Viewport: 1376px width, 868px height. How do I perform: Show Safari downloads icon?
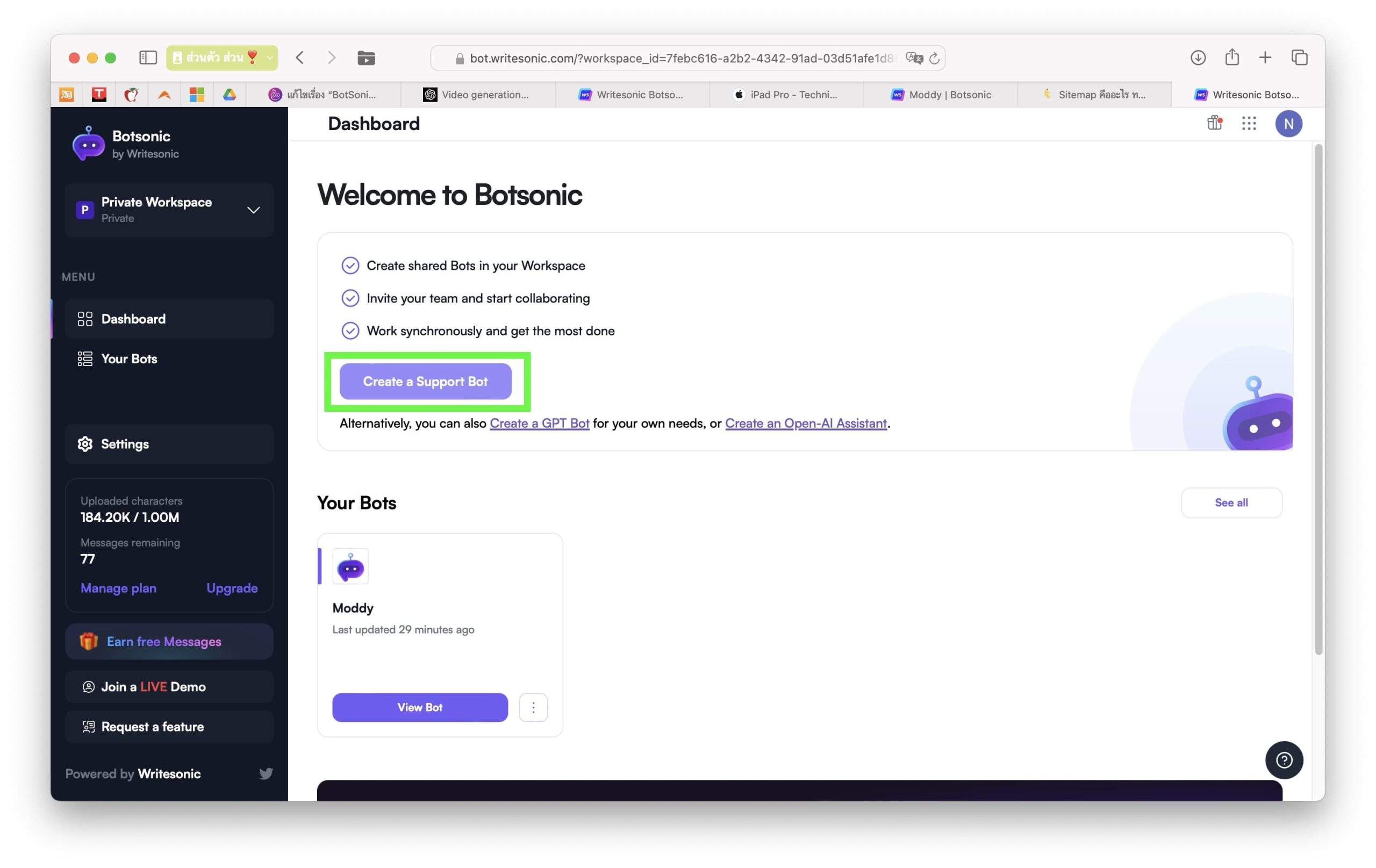(x=1198, y=58)
